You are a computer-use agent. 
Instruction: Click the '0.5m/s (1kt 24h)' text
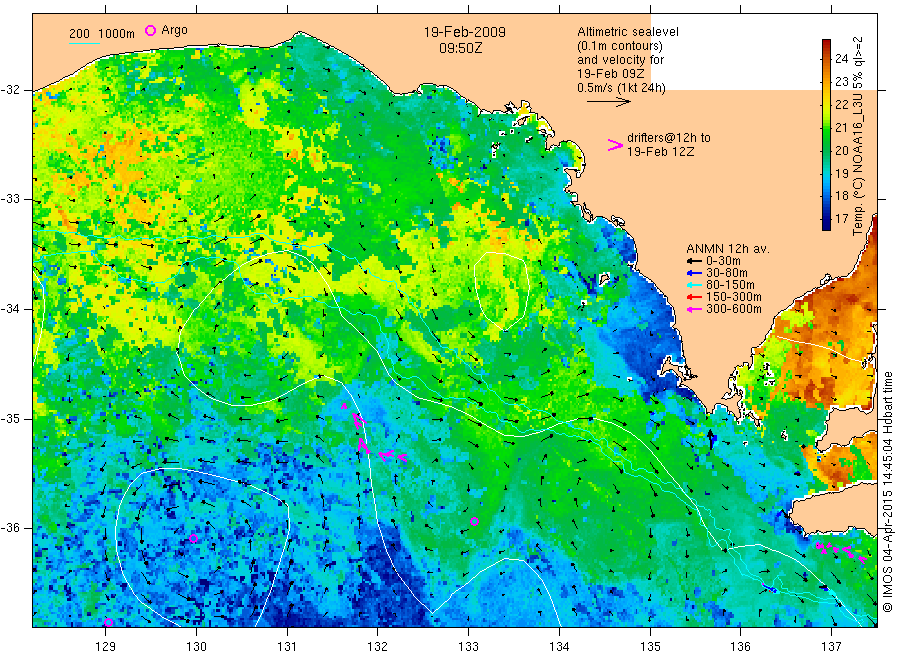pyautogui.click(x=621, y=88)
